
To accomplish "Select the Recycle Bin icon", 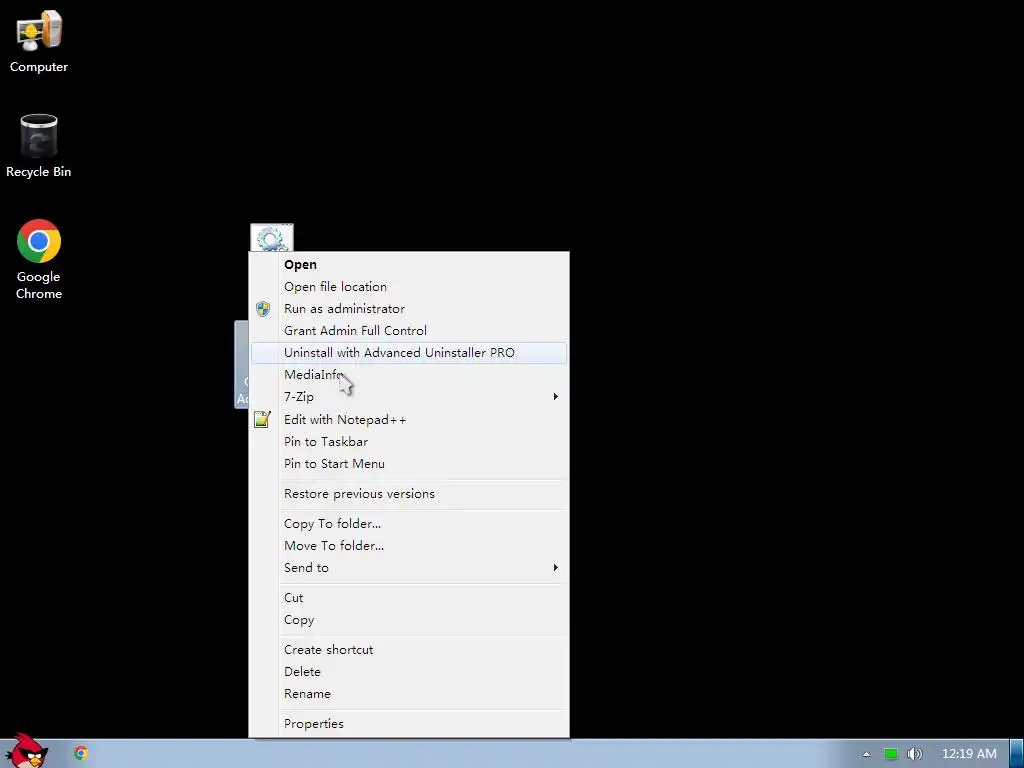I will coord(39,146).
